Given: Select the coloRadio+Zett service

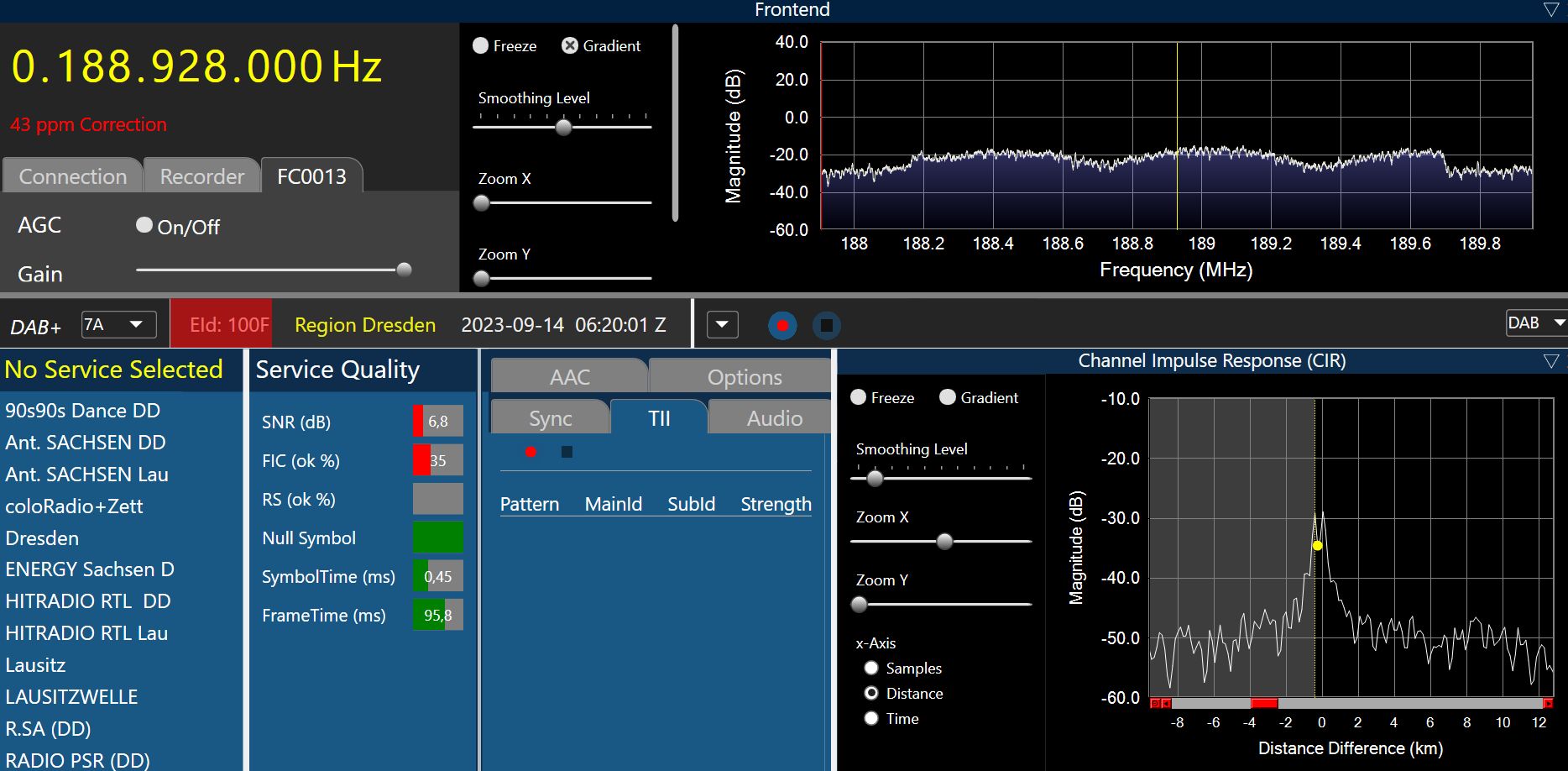Looking at the screenshot, I should 74,506.
